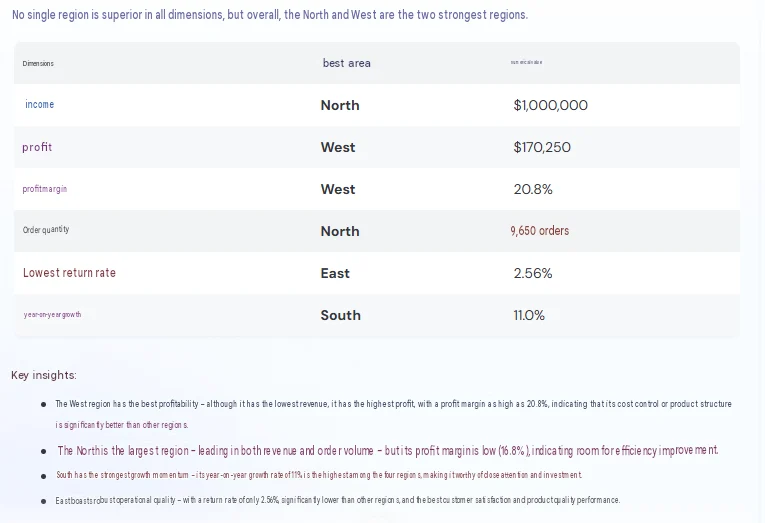Click the South growth momentum insight bullet
The width and height of the screenshot is (765, 523).
319,475
